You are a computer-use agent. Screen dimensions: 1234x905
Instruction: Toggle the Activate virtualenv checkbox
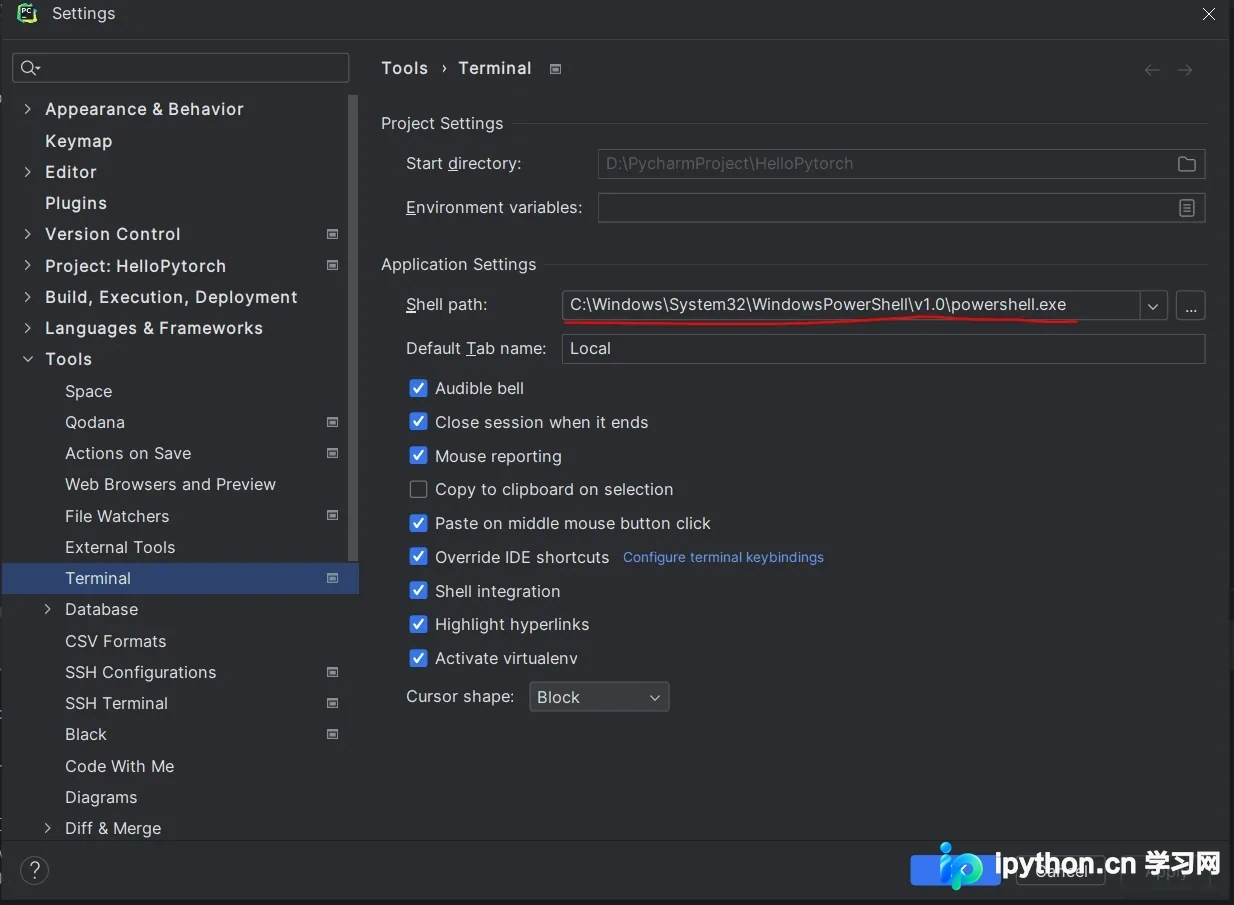418,658
